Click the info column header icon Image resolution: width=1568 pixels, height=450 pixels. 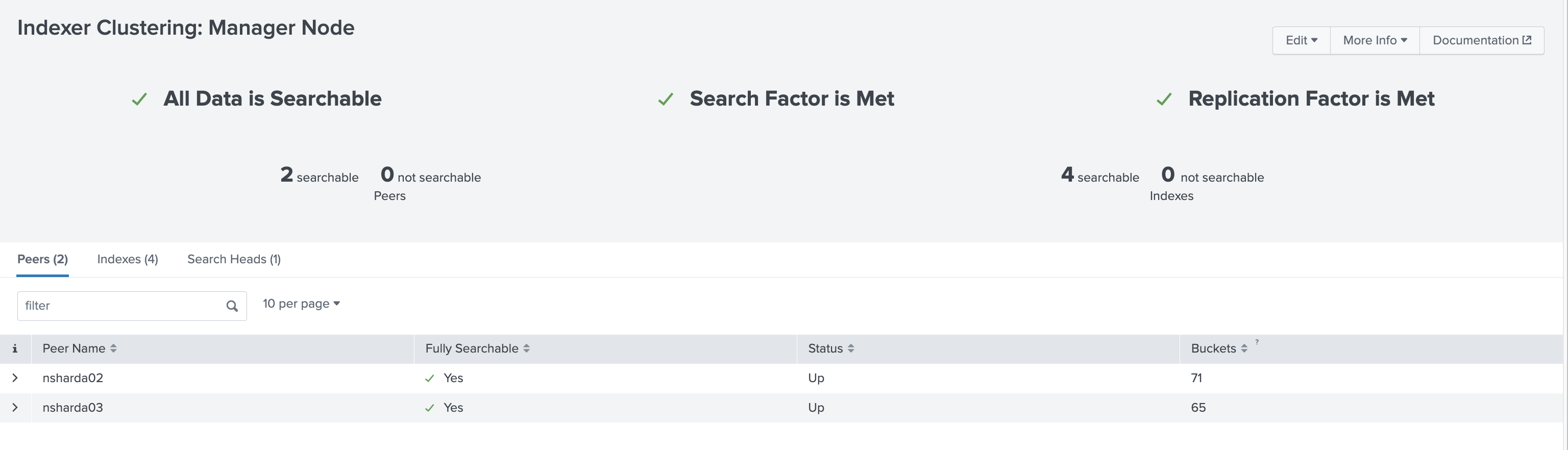click(x=15, y=348)
